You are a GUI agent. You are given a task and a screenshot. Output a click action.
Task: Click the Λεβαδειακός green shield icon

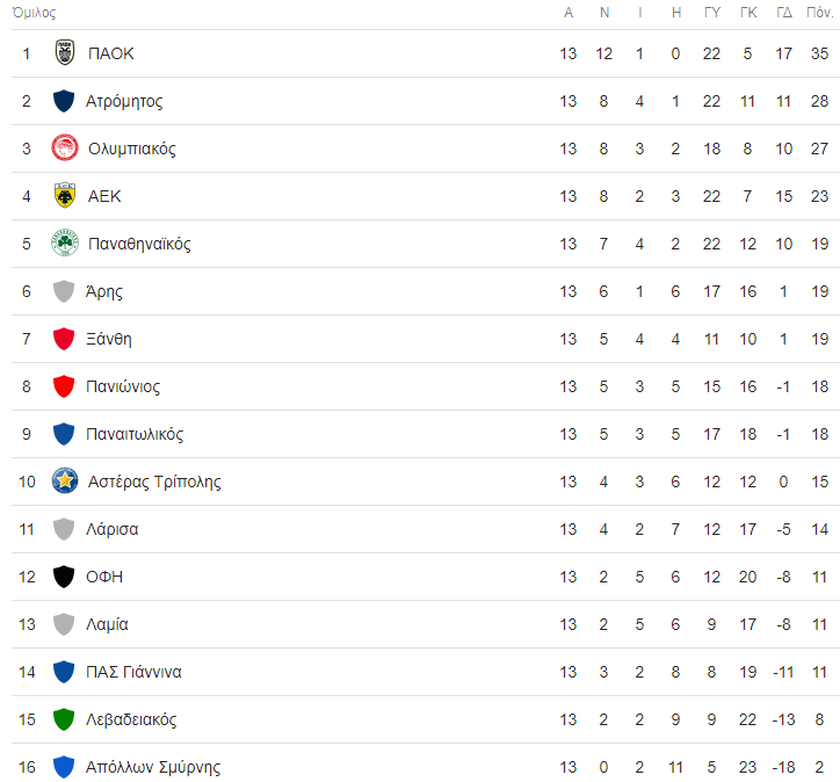click(x=64, y=719)
